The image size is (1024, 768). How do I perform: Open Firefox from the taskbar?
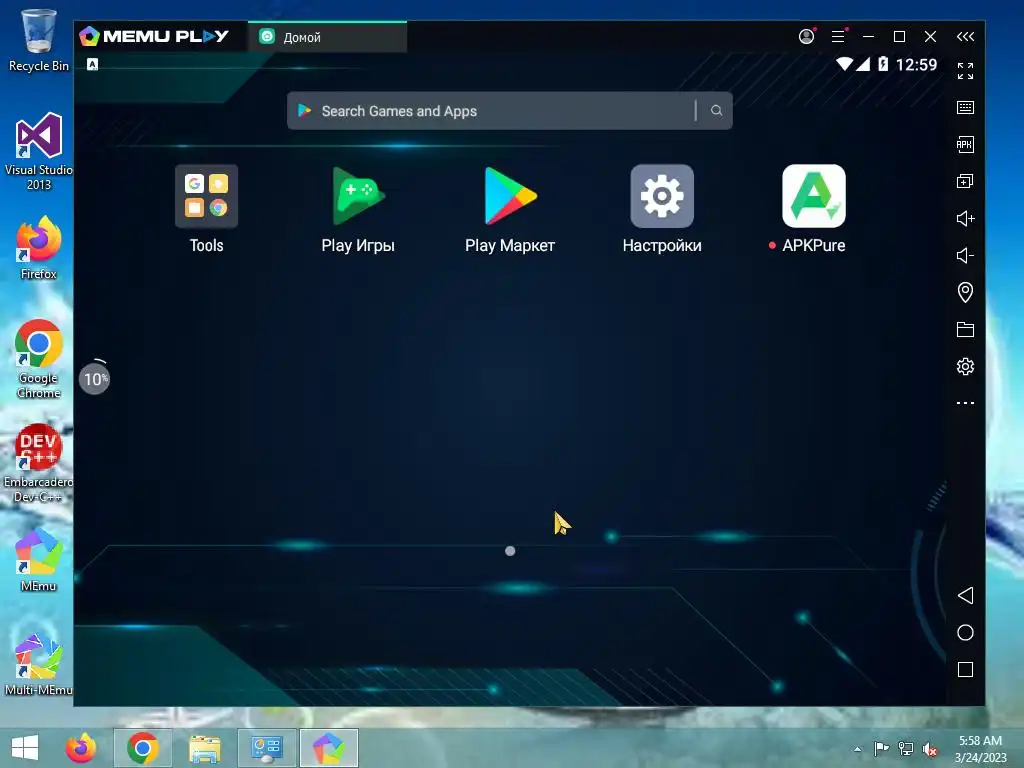pos(80,748)
